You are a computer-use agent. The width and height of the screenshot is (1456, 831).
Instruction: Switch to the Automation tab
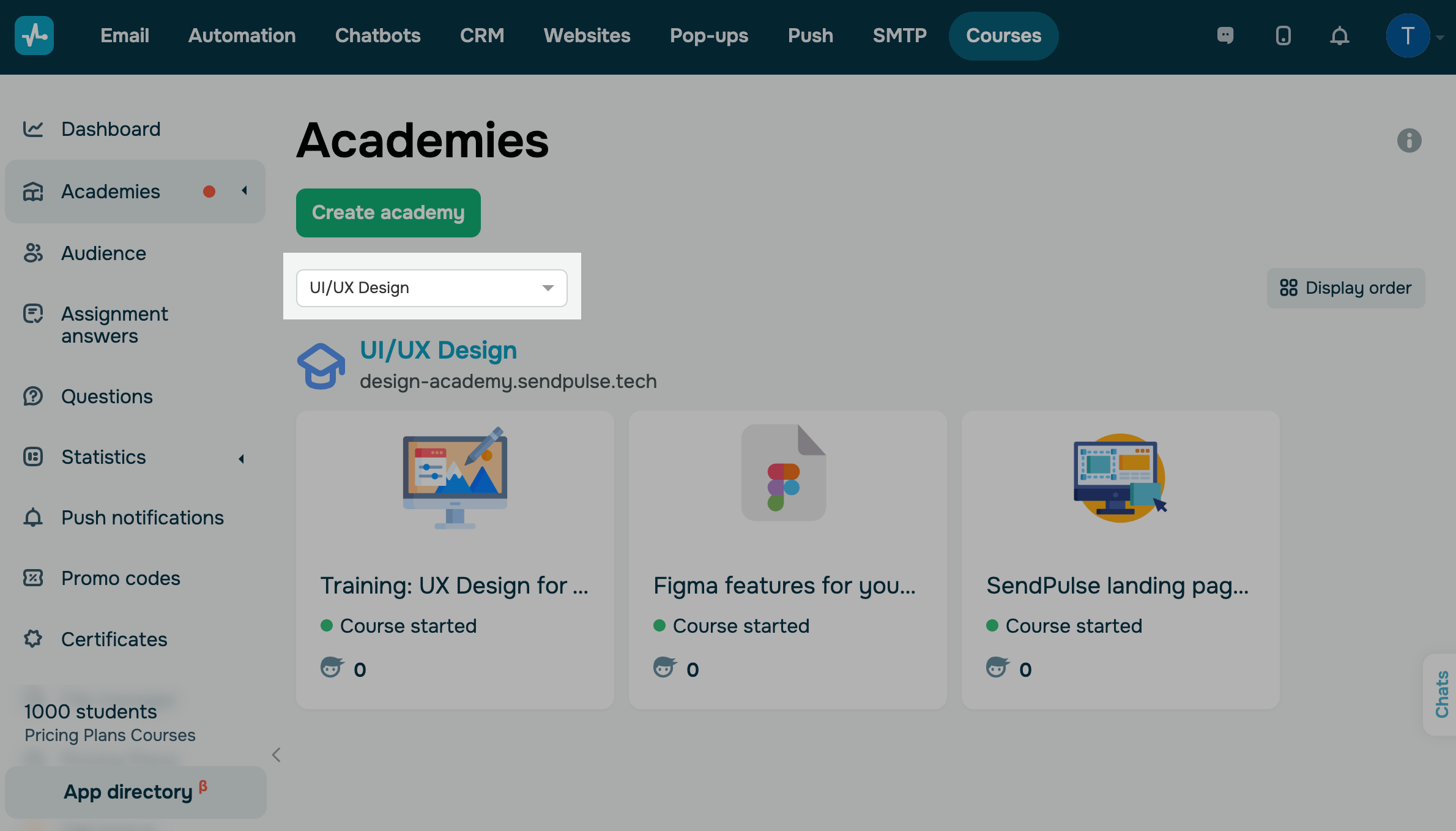(x=242, y=35)
